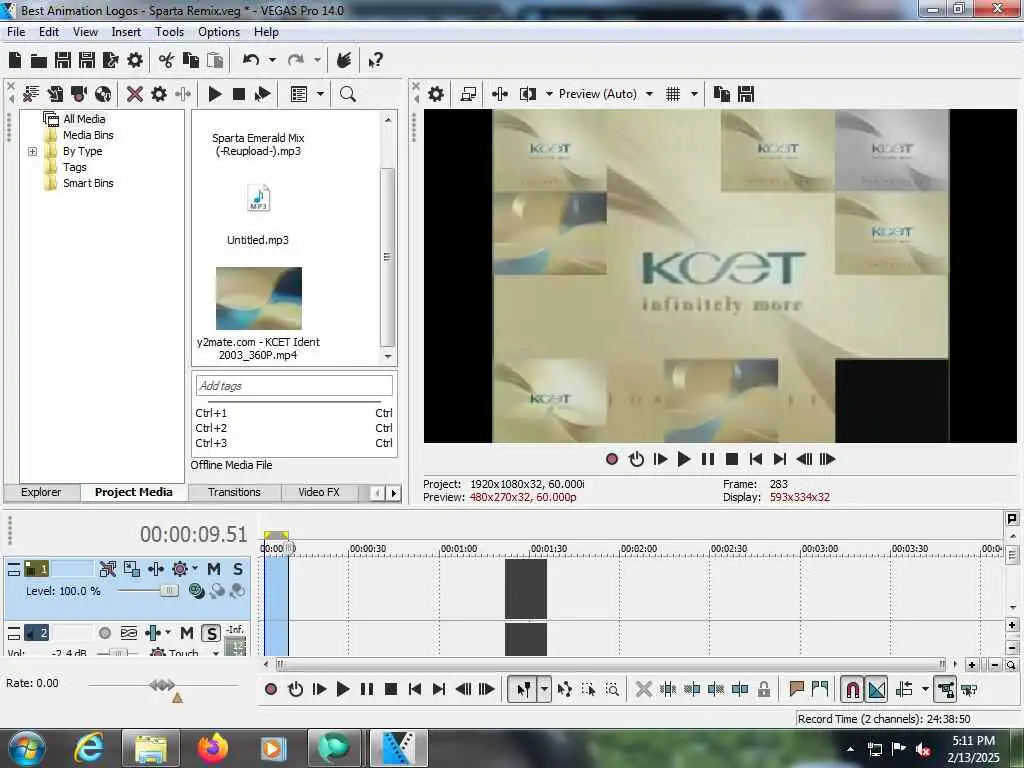Click the Lock event padlock icon

click(764, 689)
